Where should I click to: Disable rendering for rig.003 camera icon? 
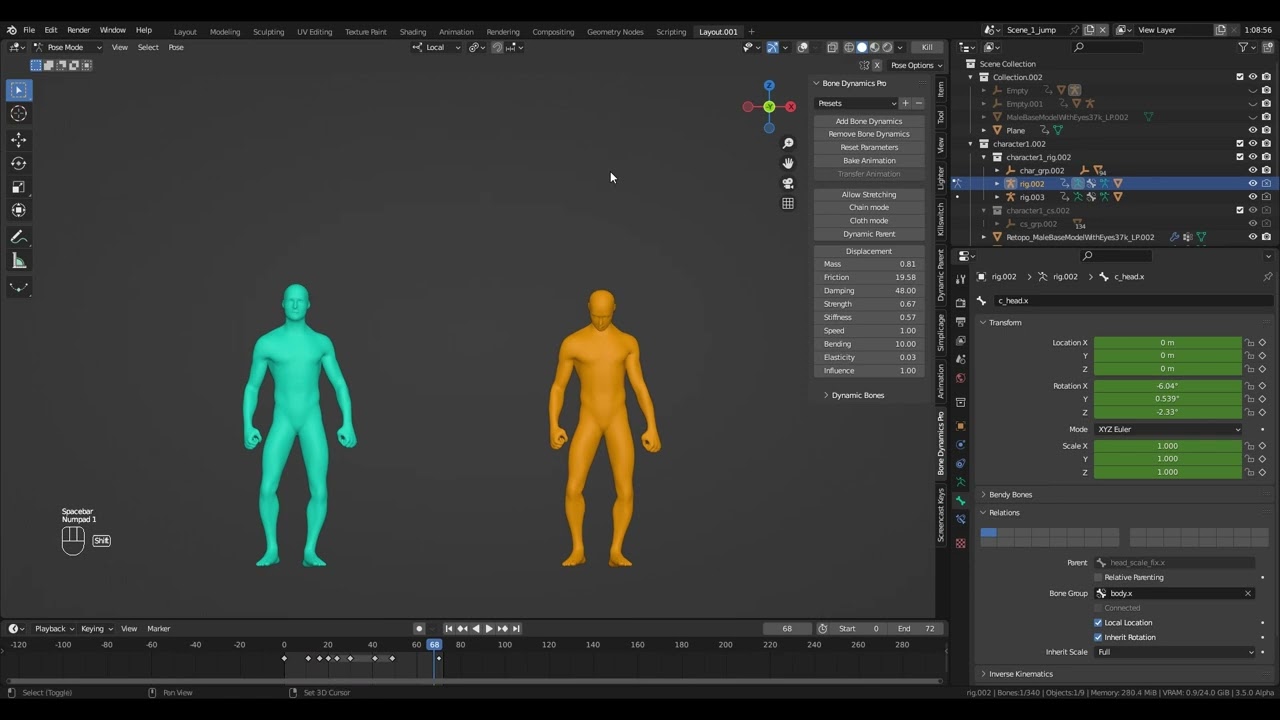pyautogui.click(x=1267, y=197)
